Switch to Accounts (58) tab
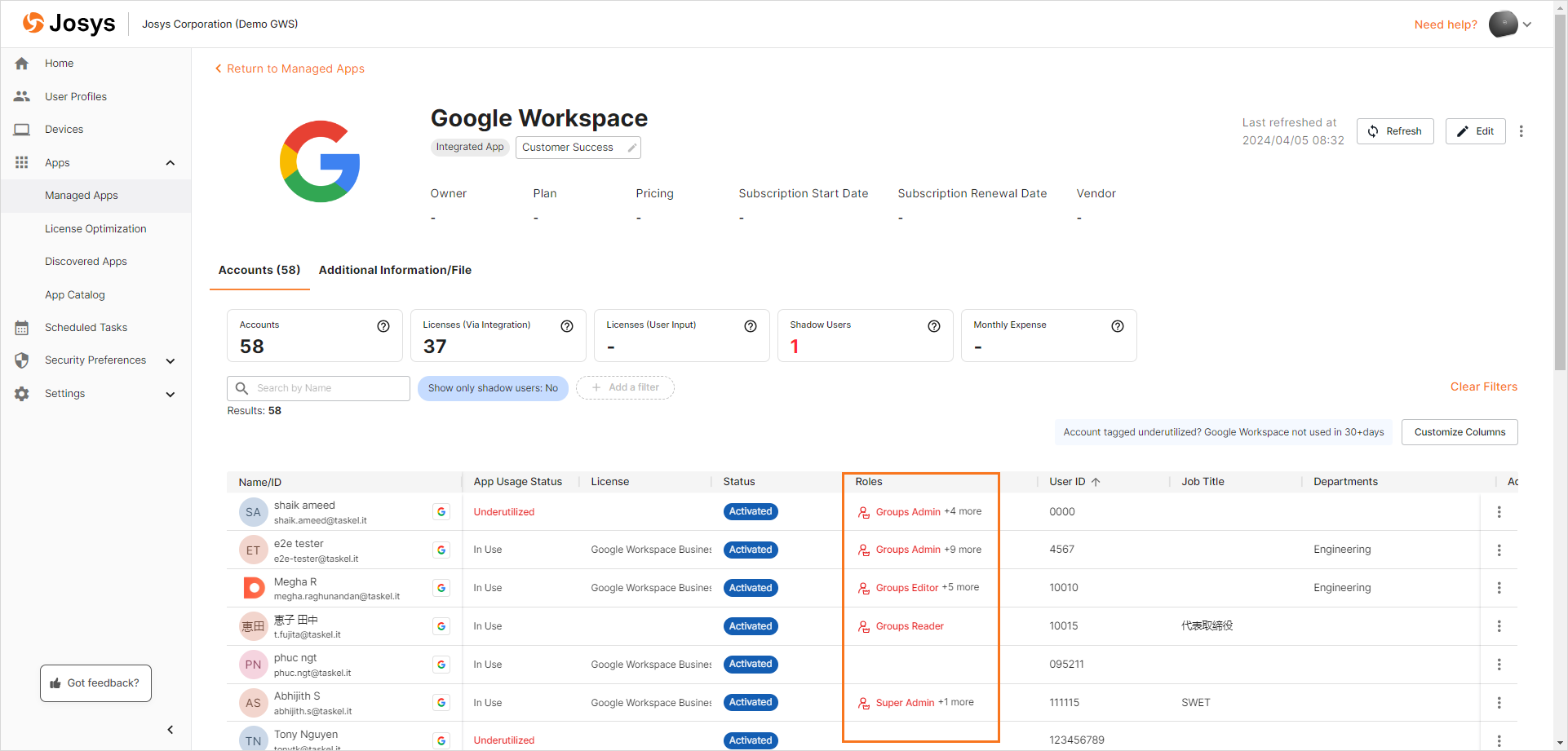This screenshot has width=1568, height=751. (259, 270)
